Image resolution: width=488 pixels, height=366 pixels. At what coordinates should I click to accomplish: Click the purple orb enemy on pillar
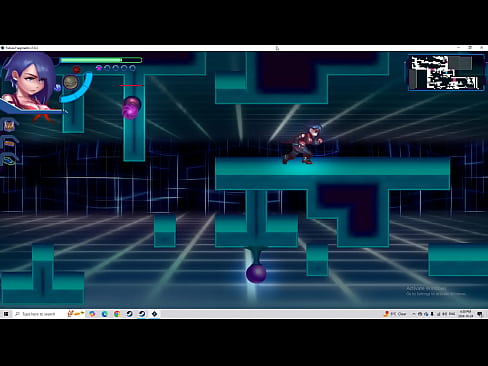[x=131, y=108]
